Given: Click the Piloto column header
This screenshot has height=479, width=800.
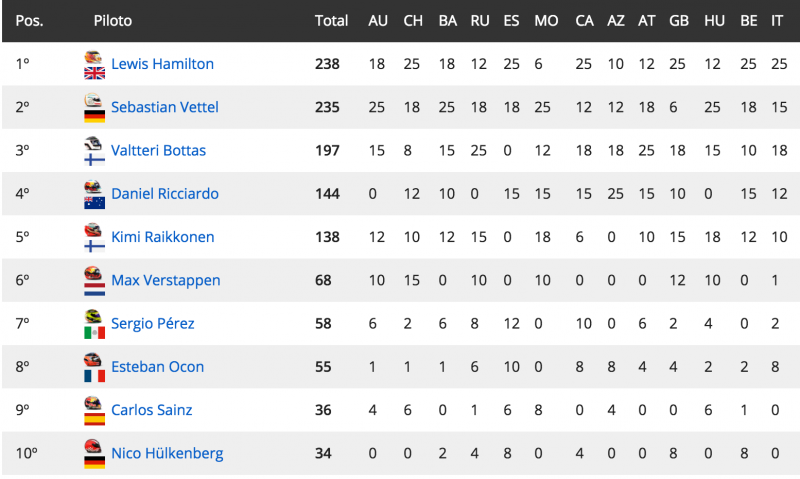Looking at the screenshot, I should 113,20.
